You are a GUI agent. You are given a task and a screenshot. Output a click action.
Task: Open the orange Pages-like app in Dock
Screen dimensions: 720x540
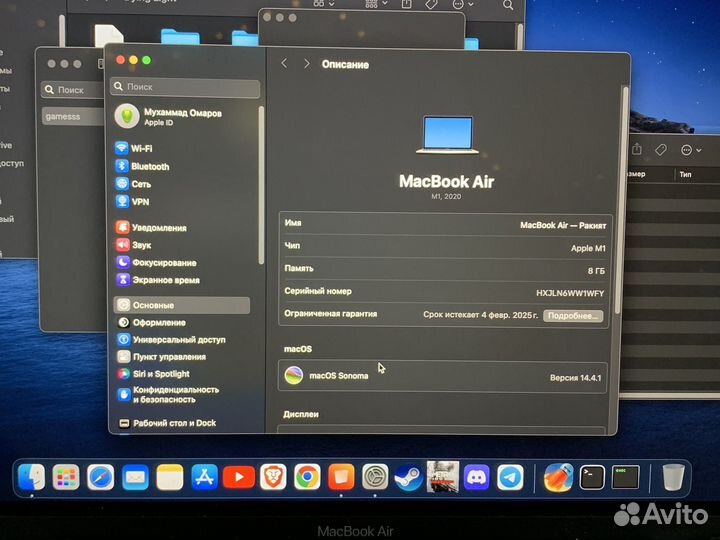tap(341, 477)
